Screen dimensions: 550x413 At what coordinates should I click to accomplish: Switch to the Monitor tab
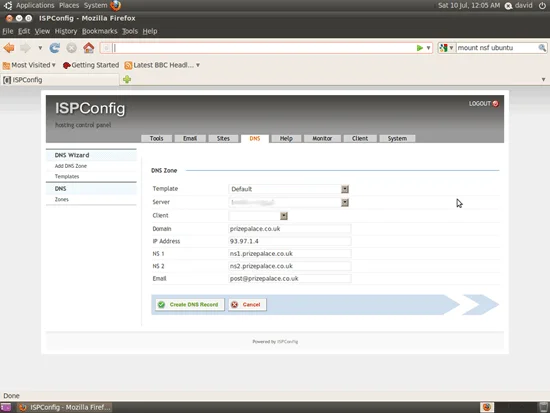coord(322,138)
